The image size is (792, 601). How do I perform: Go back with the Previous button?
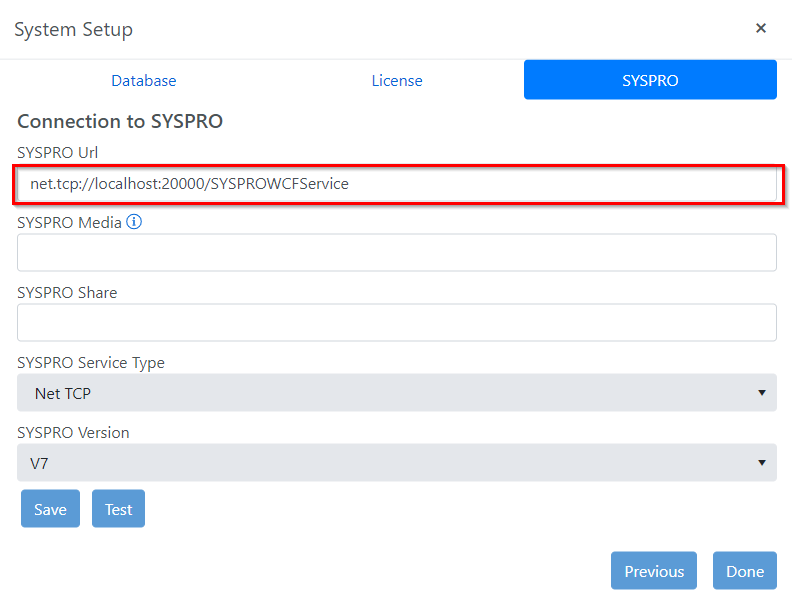coord(654,571)
